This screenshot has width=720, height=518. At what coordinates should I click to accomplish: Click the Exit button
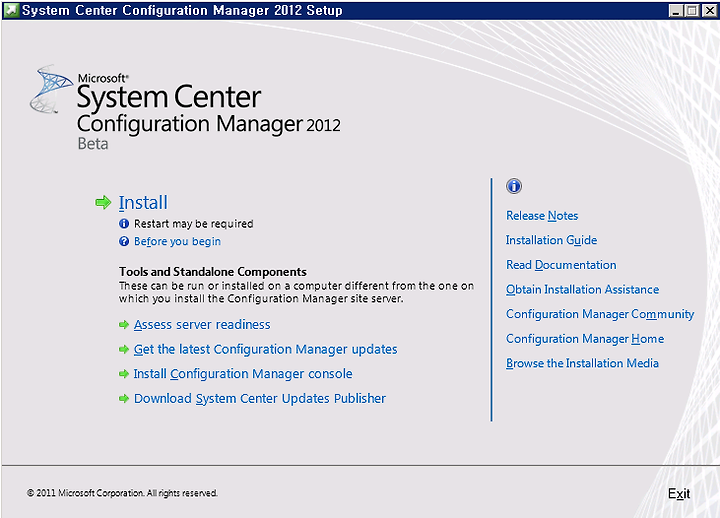[x=679, y=494]
